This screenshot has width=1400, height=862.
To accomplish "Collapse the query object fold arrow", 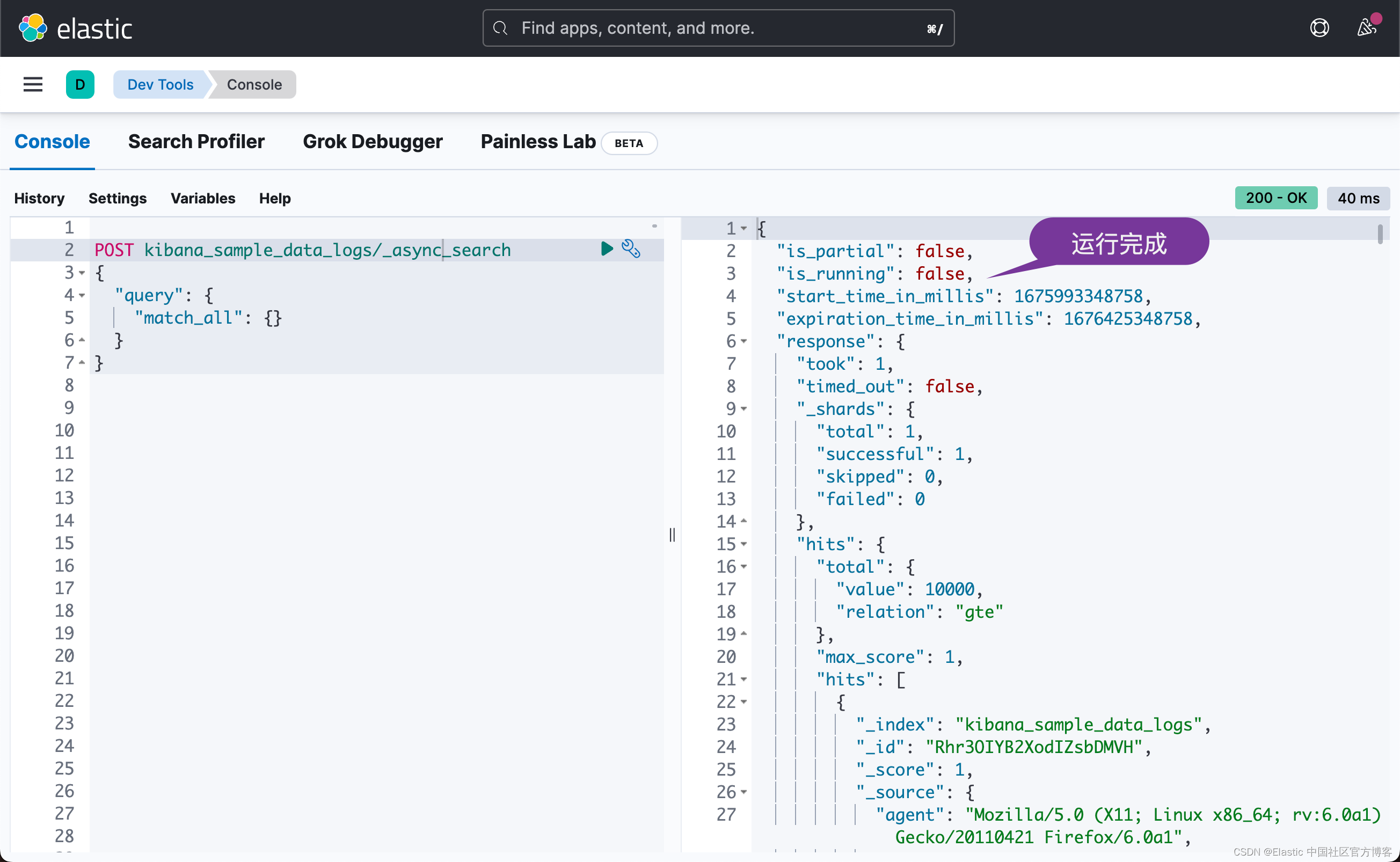I will pyautogui.click(x=82, y=295).
